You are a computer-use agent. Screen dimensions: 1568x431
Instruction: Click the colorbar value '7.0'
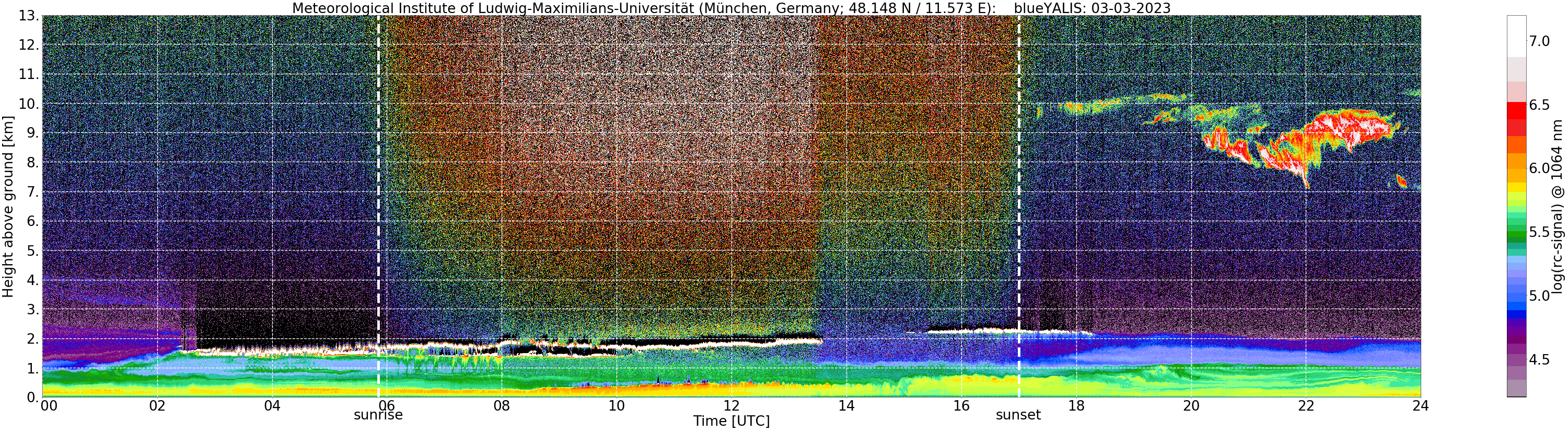coord(1540,41)
